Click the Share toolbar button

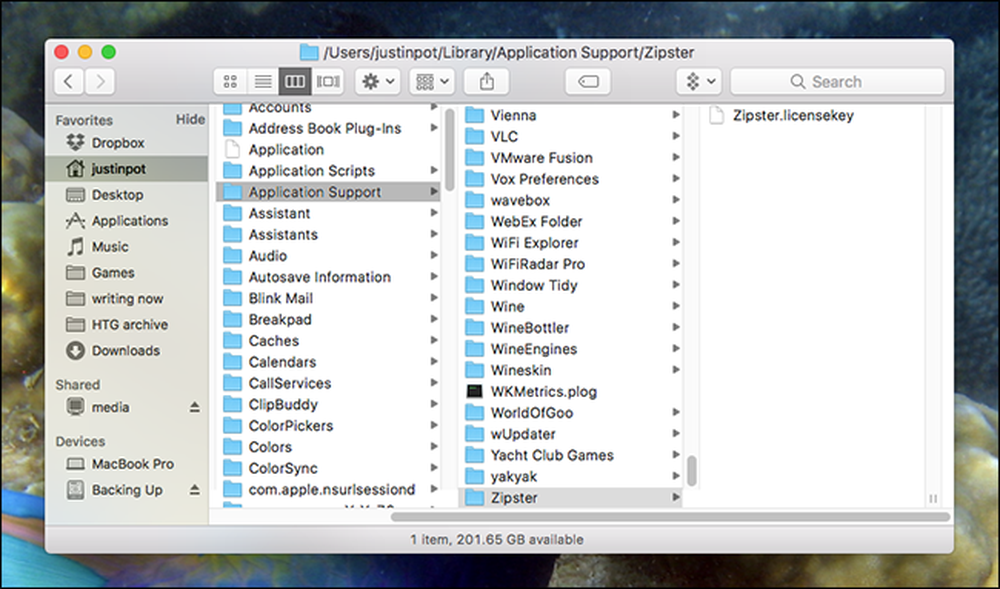(487, 82)
